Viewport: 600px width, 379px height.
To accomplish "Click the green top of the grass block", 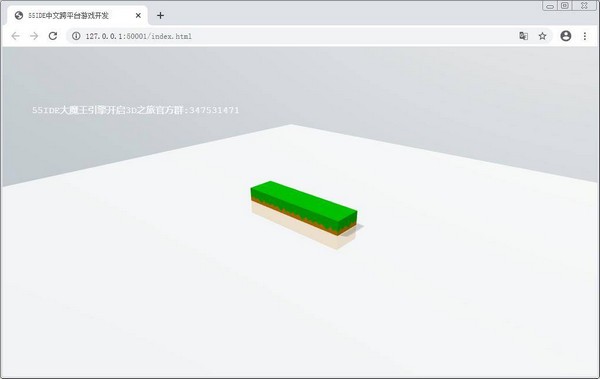I will tap(304, 201).
